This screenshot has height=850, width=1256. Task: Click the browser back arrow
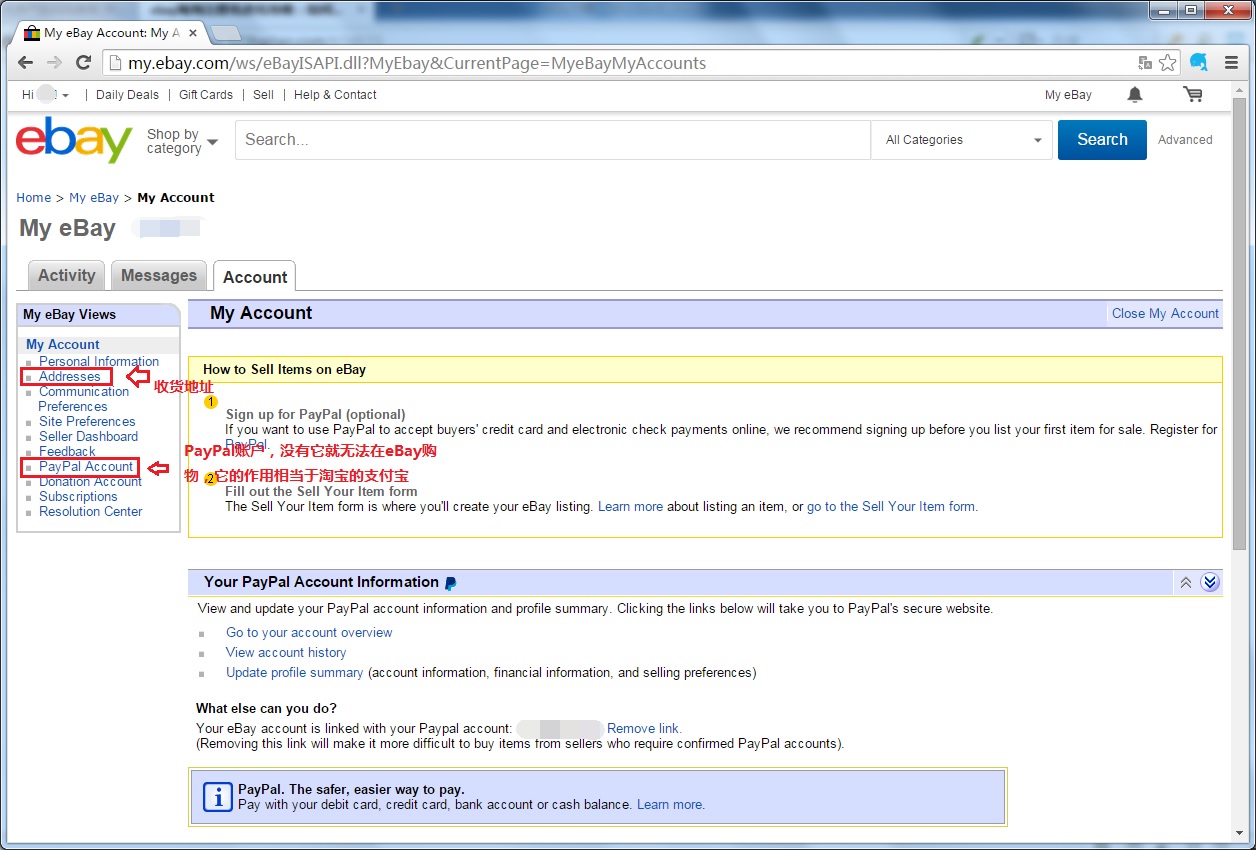coord(26,63)
